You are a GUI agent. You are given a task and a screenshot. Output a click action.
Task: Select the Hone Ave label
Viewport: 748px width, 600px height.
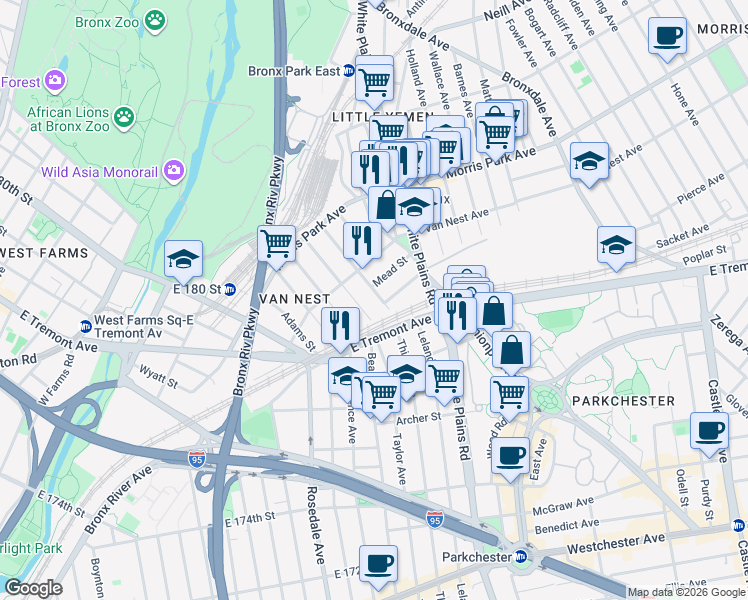(x=685, y=104)
